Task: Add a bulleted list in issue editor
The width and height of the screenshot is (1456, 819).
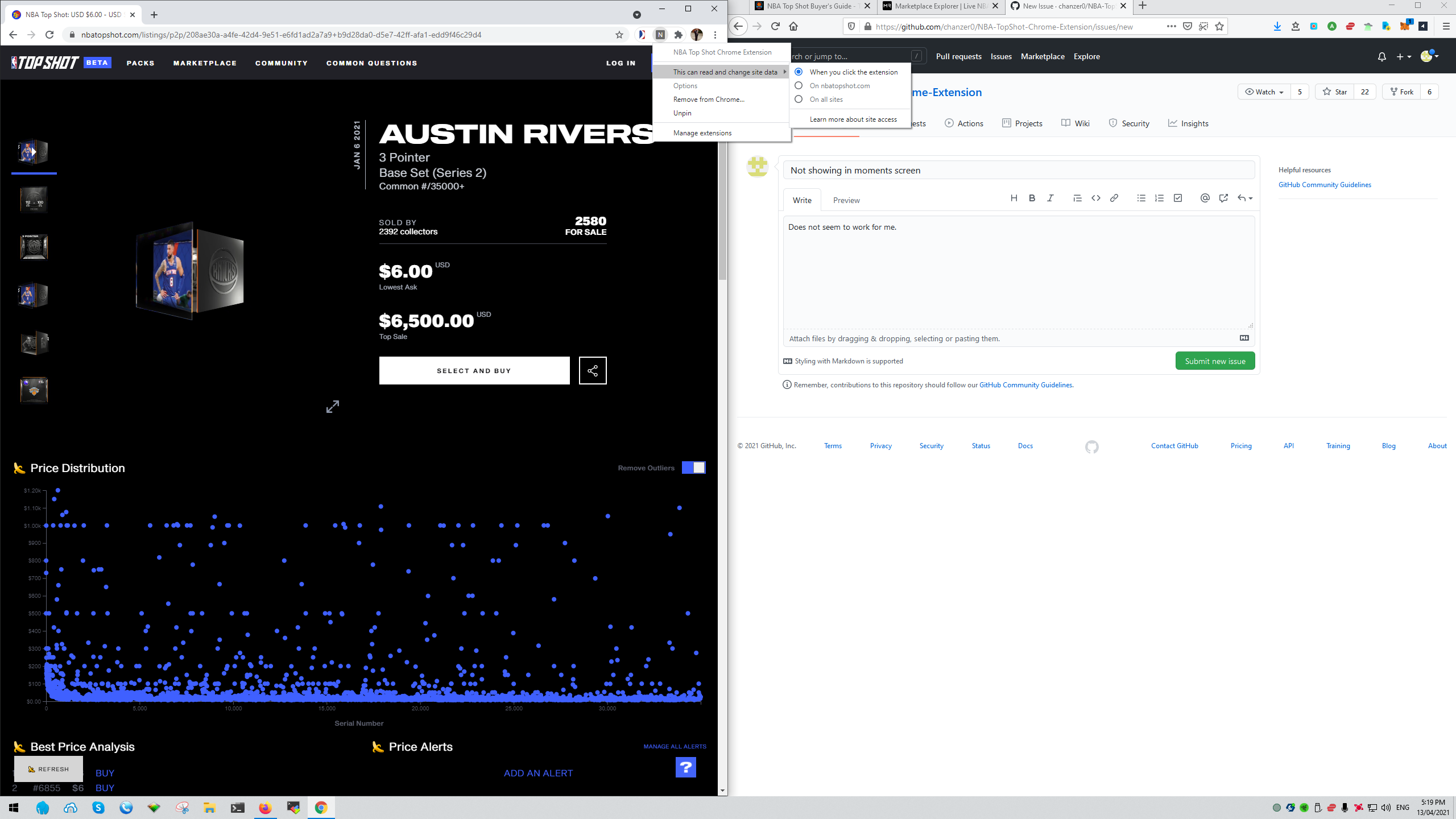Action: (1141, 198)
